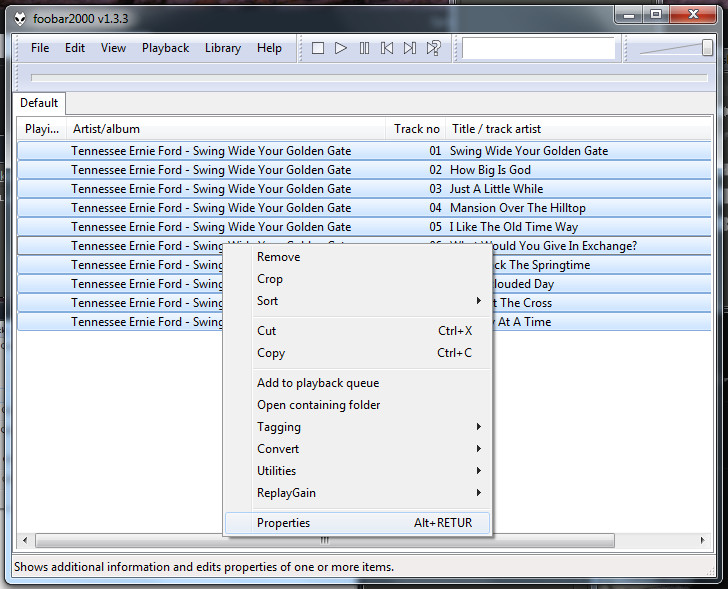Choose Remove from the context menu
This screenshot has height=589, width=728.
(x=358, y=257)
